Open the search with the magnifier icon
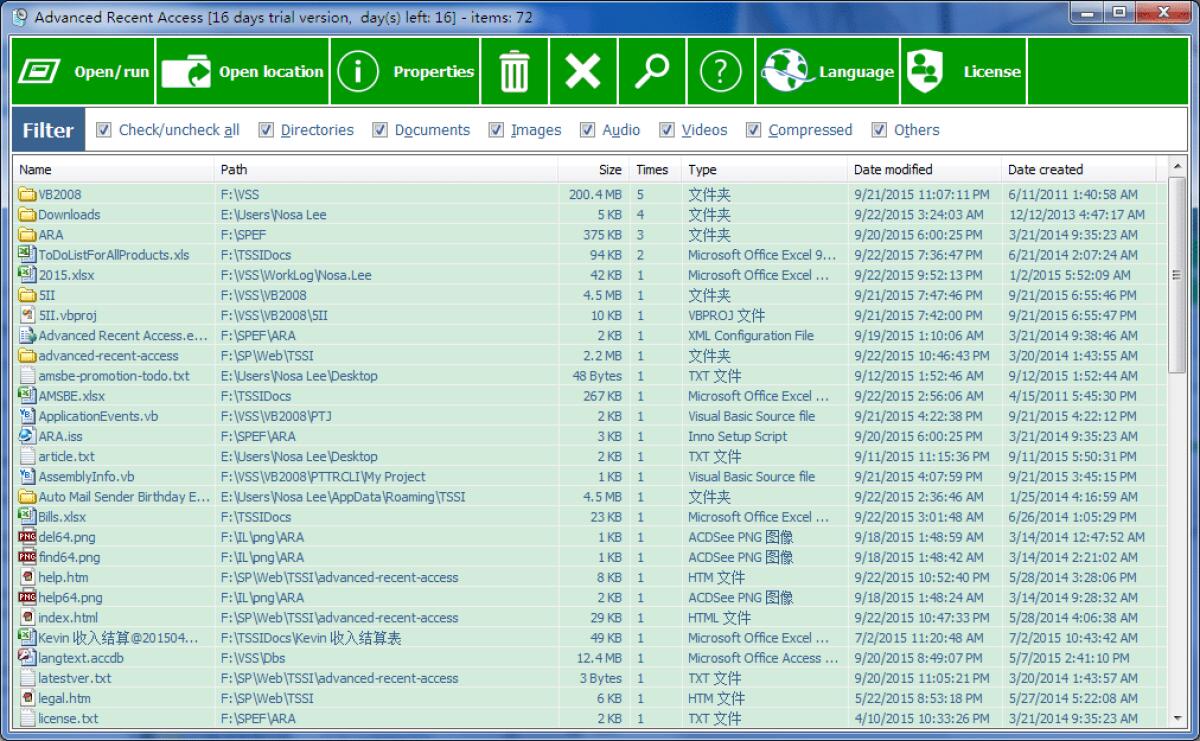The height and width of the screenshot is (741, 1200). pyautogui.click(x=651, y=70)
